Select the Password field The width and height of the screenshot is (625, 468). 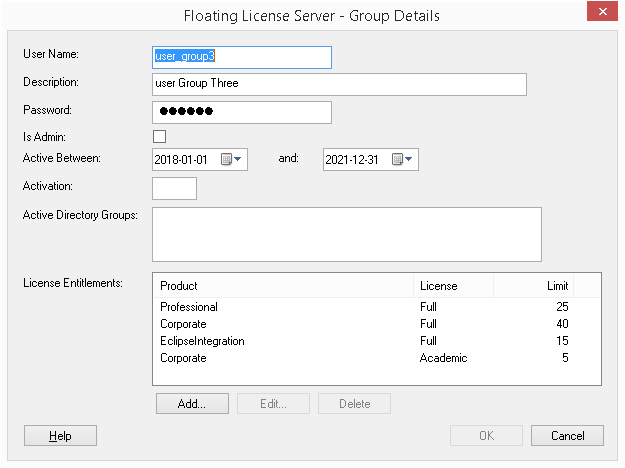[241, 111]
